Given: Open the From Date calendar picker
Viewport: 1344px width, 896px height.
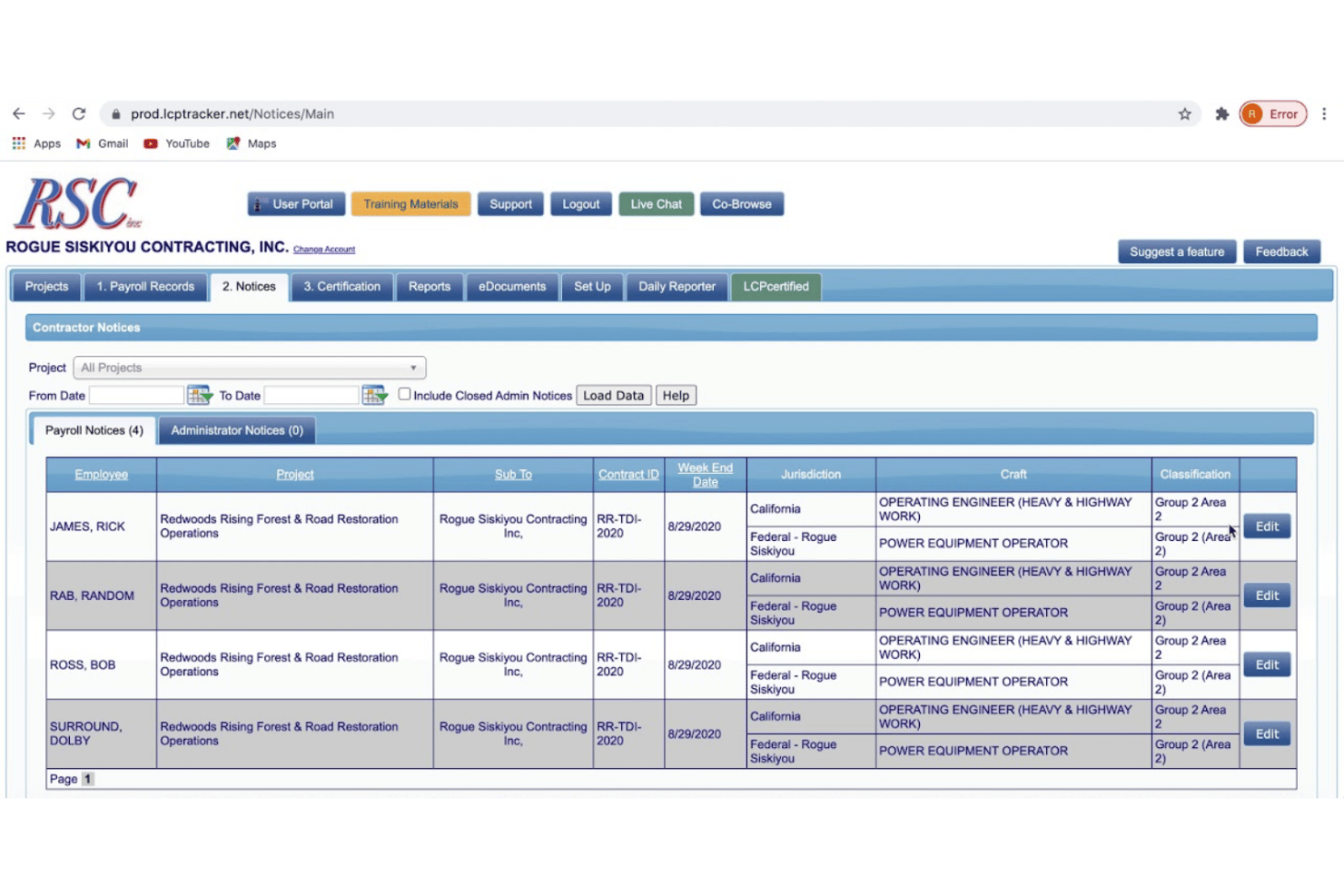Looking at the screenshot, I should (199, 395).
